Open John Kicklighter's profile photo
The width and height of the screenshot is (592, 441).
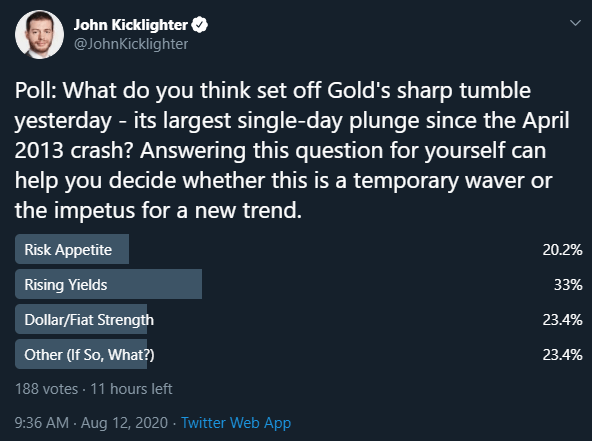[39, 34]
